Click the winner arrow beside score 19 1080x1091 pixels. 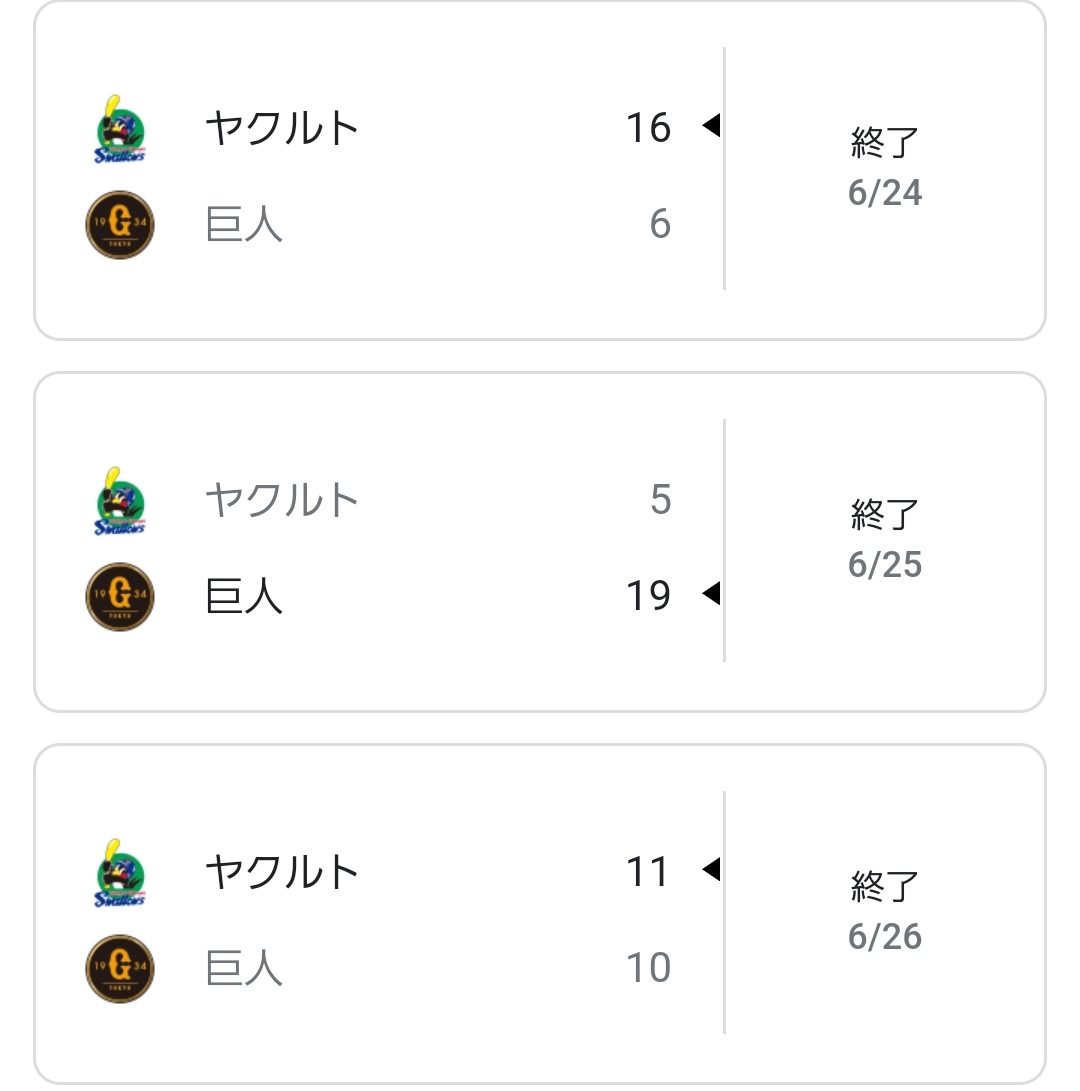[x=711, y=594]
